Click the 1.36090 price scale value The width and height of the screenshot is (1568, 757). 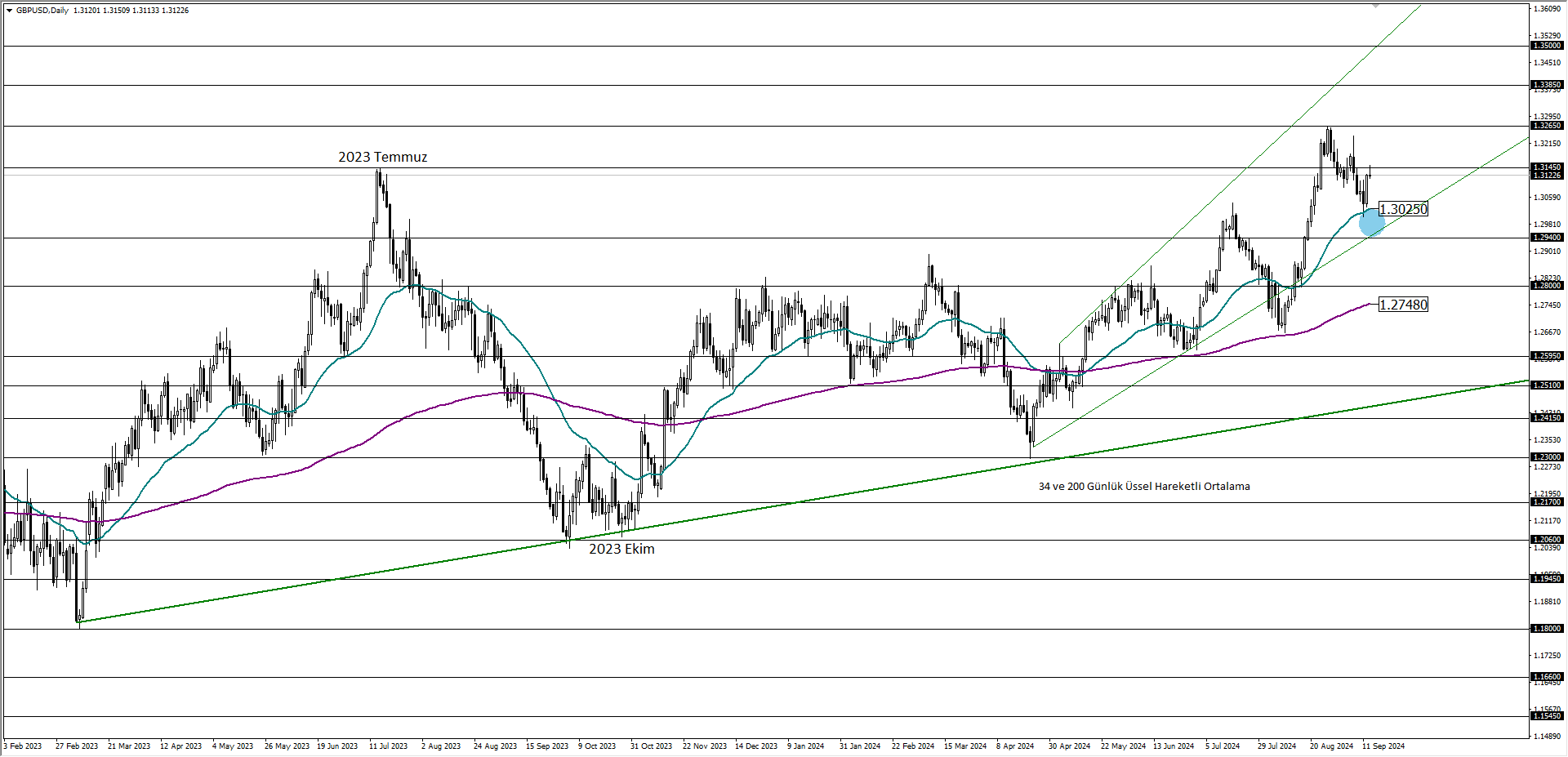(1548, 9)
